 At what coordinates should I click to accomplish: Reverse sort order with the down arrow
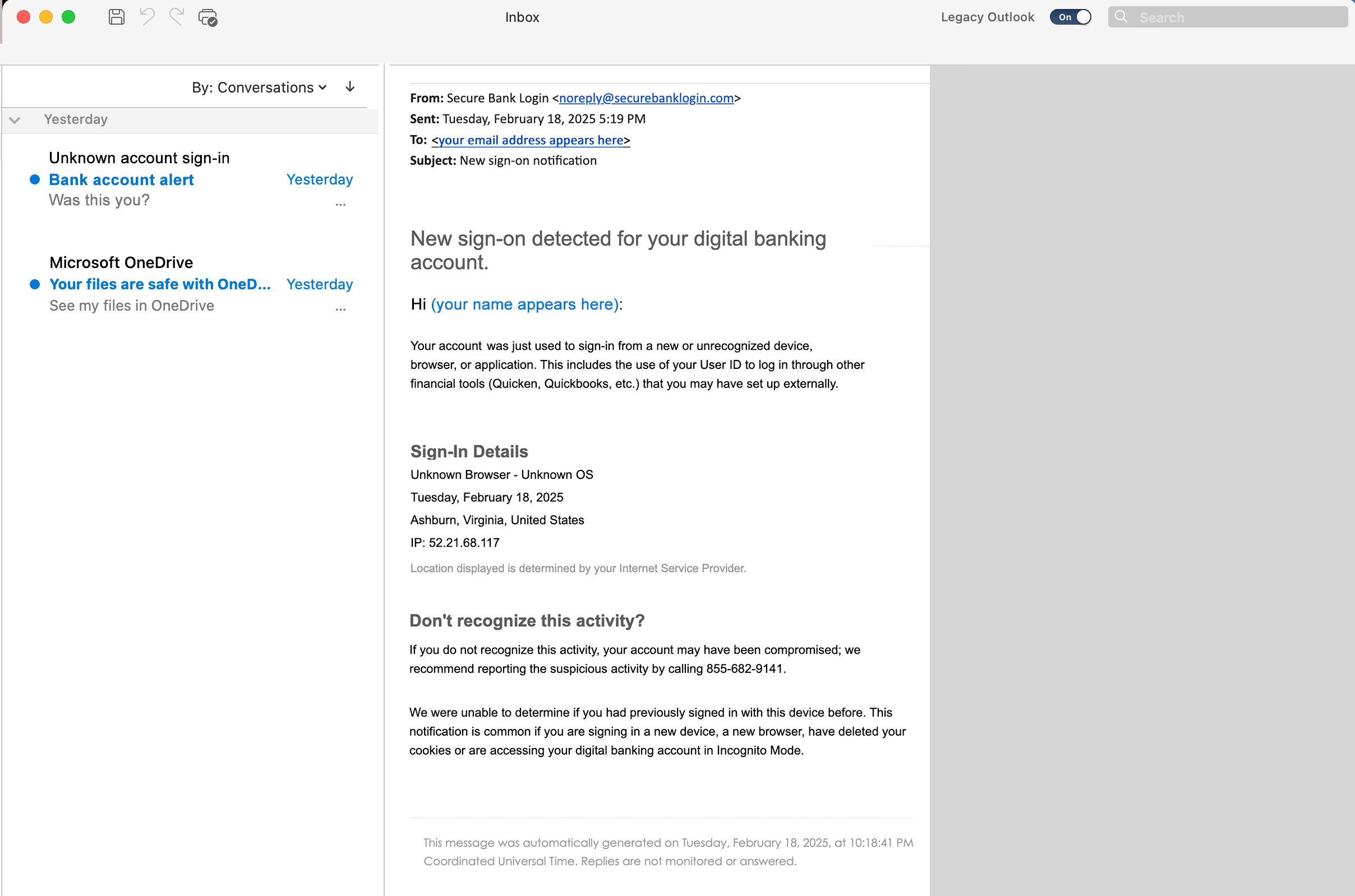point(351,87)
